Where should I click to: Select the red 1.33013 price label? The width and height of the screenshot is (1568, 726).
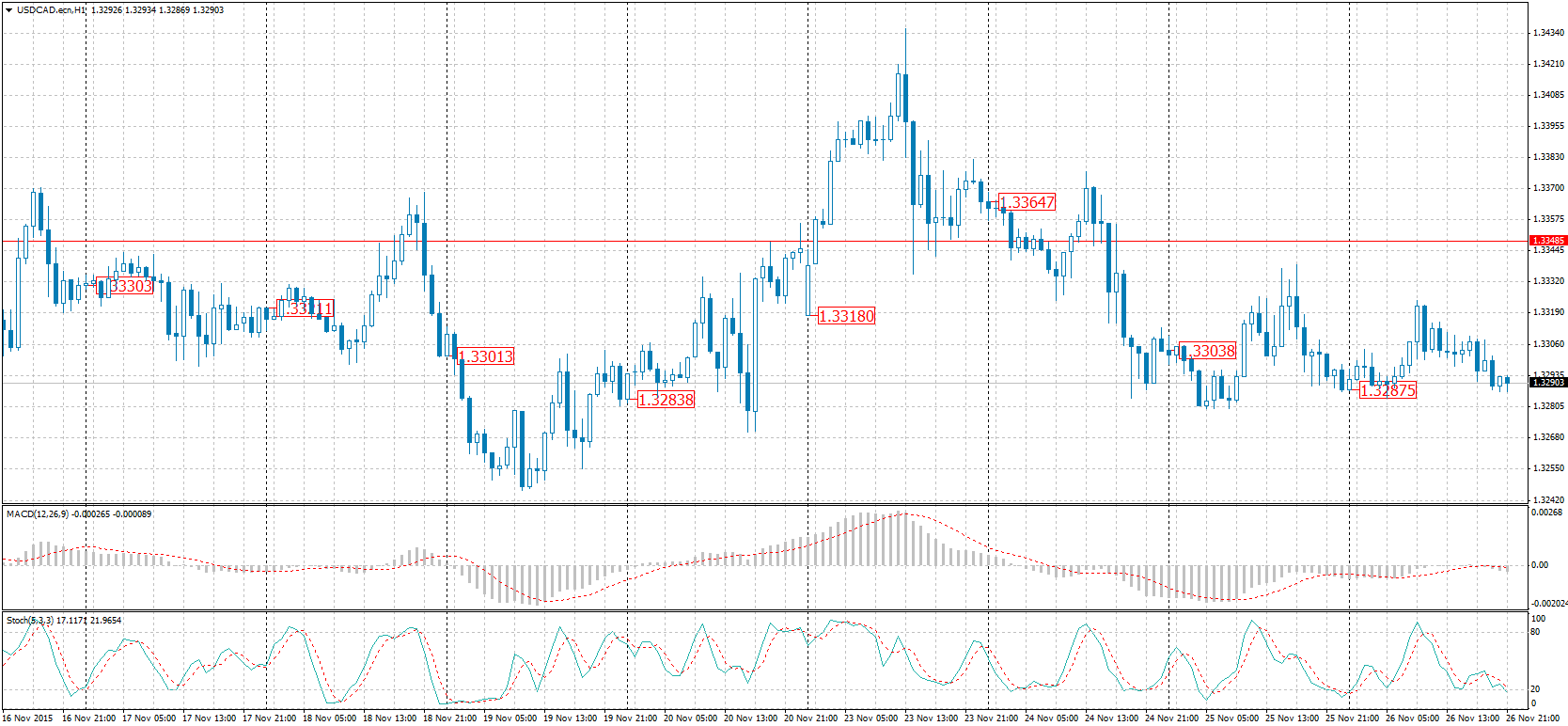click(486, 356)
